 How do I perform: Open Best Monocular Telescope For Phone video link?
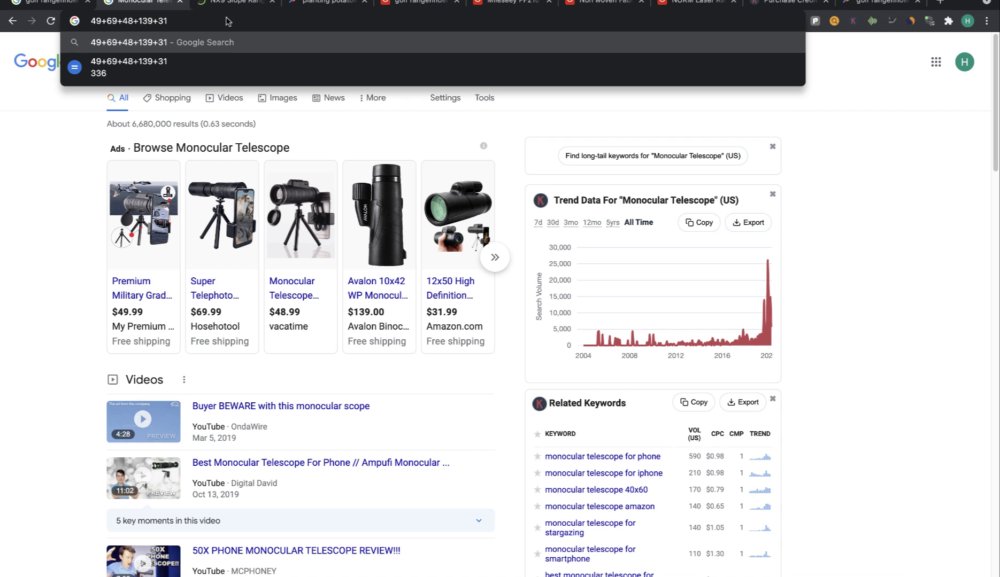pos(321,462)
